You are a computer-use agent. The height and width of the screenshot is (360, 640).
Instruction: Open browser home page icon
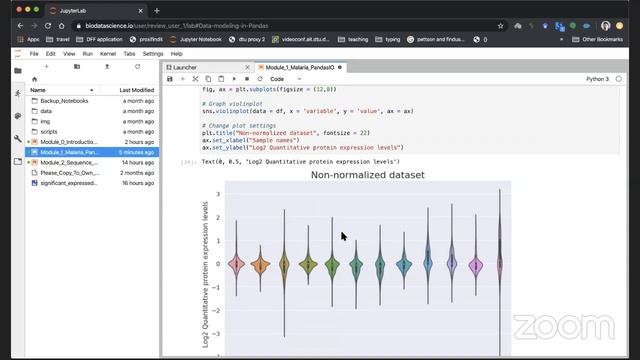(x=62, y=26)
